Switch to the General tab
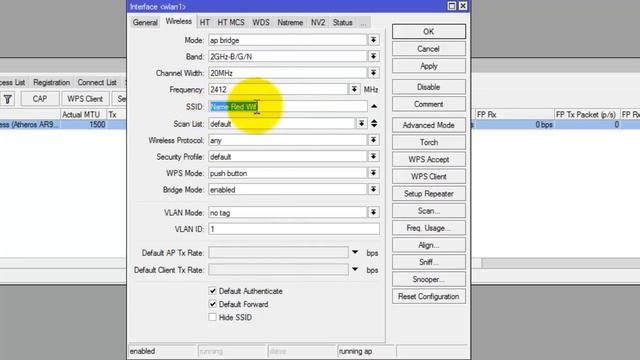Screen dimensions: 640x360 coord(145,22)
